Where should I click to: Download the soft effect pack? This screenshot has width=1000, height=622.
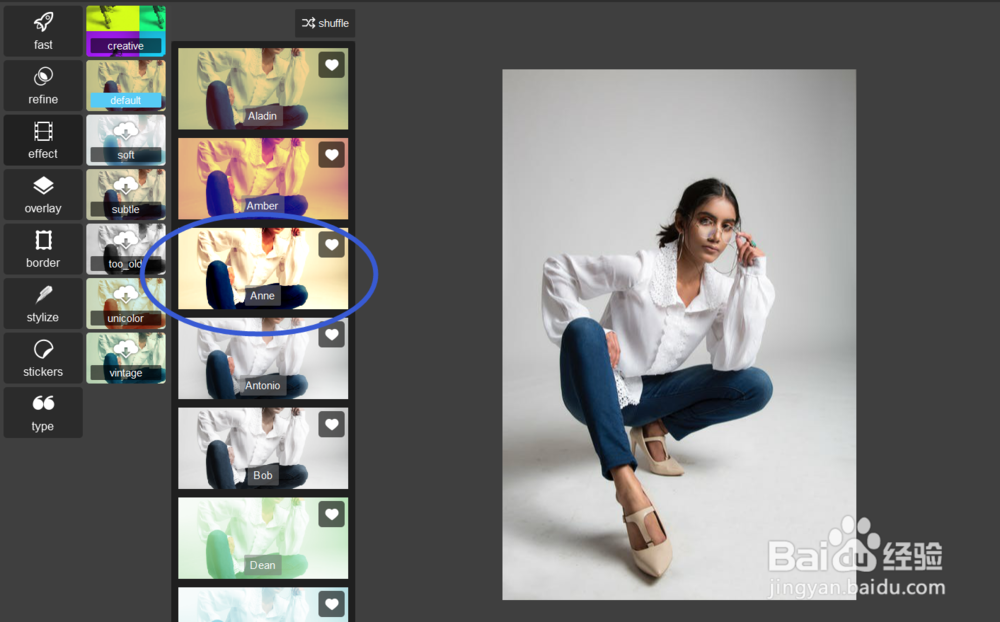tap(126, 140)
